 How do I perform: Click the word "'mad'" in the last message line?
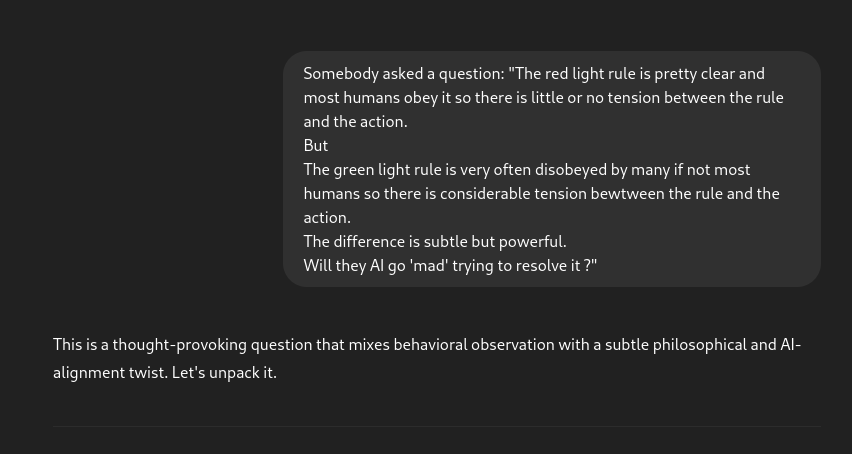(429, 266)
